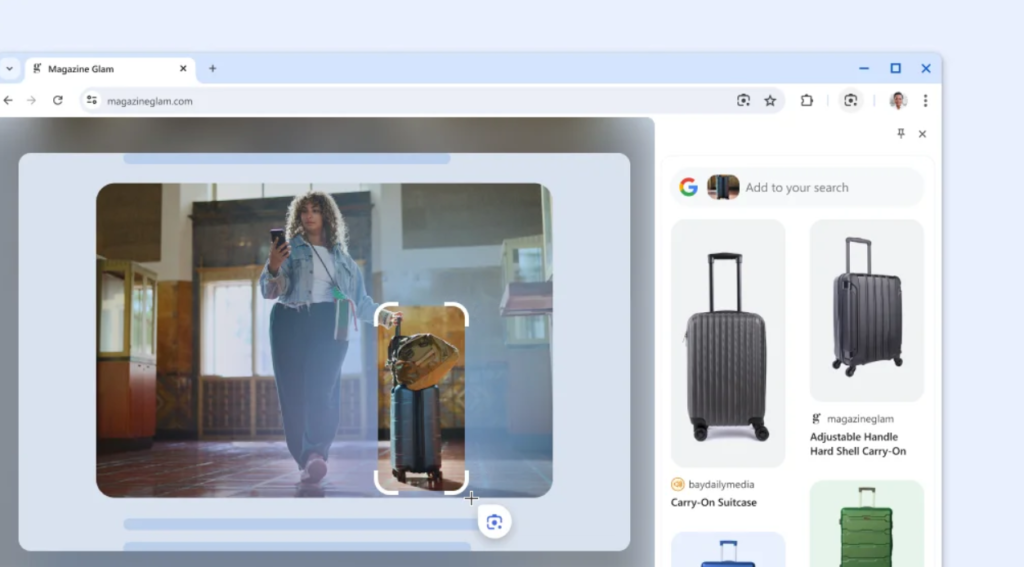Open the Carry-On Suitcase product image
1024x567 pixels.
click(x=728, y=343)
